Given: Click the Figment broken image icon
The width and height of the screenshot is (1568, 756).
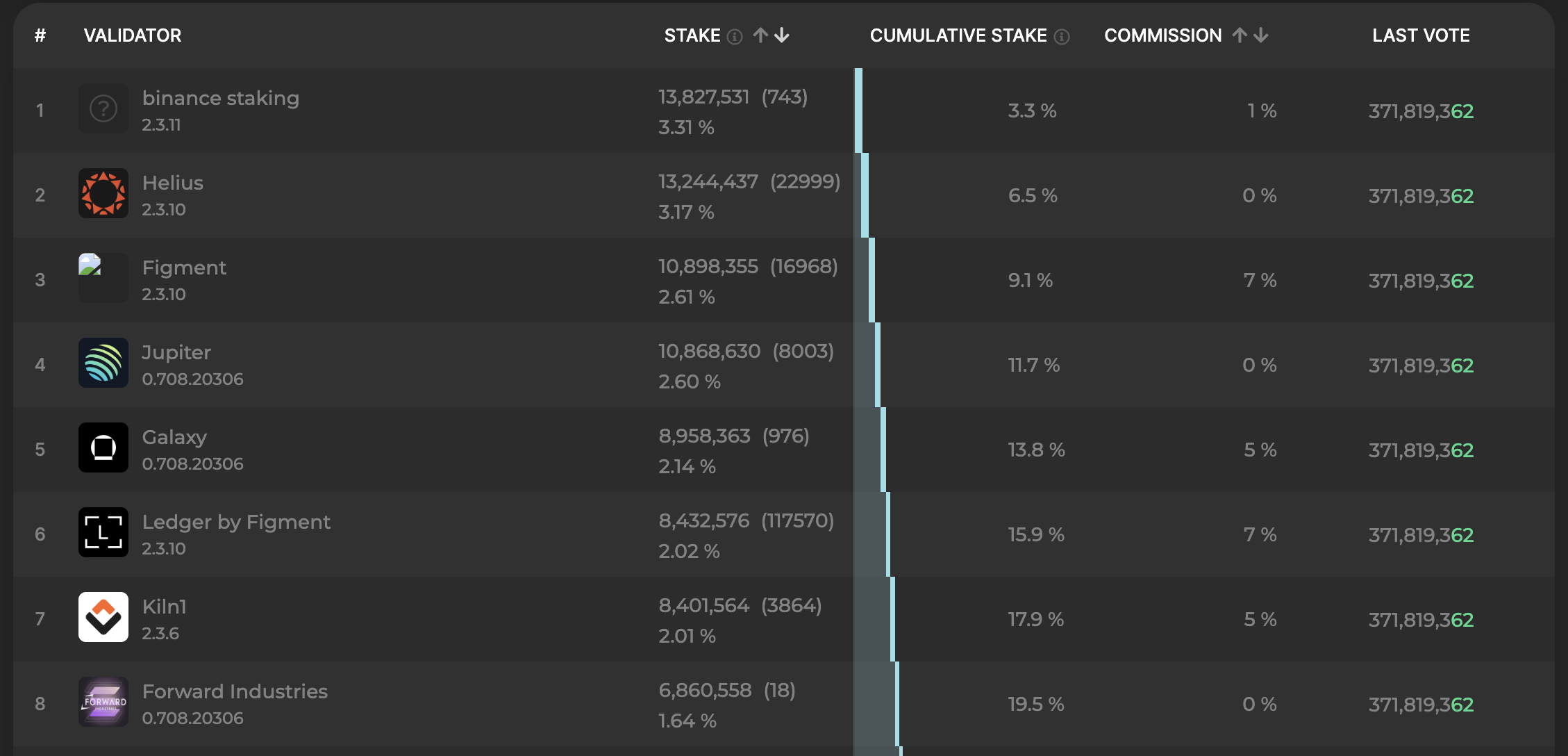Looking at the screenshot, I should [90, 265].
